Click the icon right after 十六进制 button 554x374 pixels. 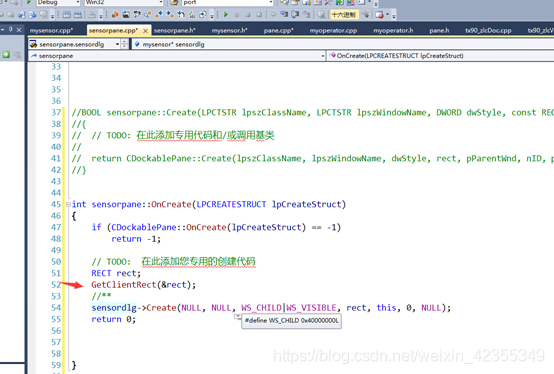[x=366, y=14]
